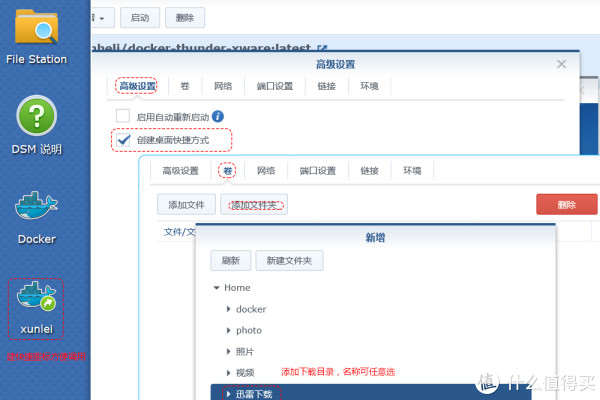This screenshot has width=600, height=400.
Task: Click the 添加文件夹 button
Action: pos(254,205)
